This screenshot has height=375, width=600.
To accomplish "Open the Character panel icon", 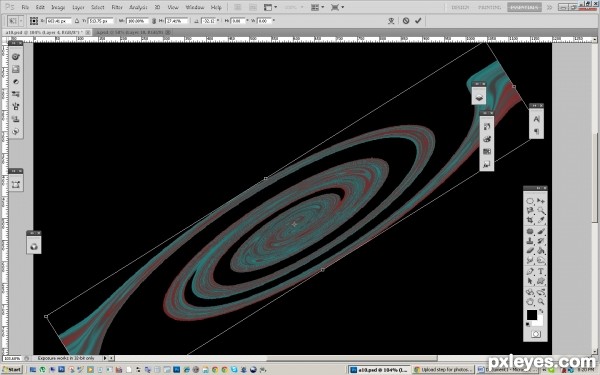I will (536, 119).
